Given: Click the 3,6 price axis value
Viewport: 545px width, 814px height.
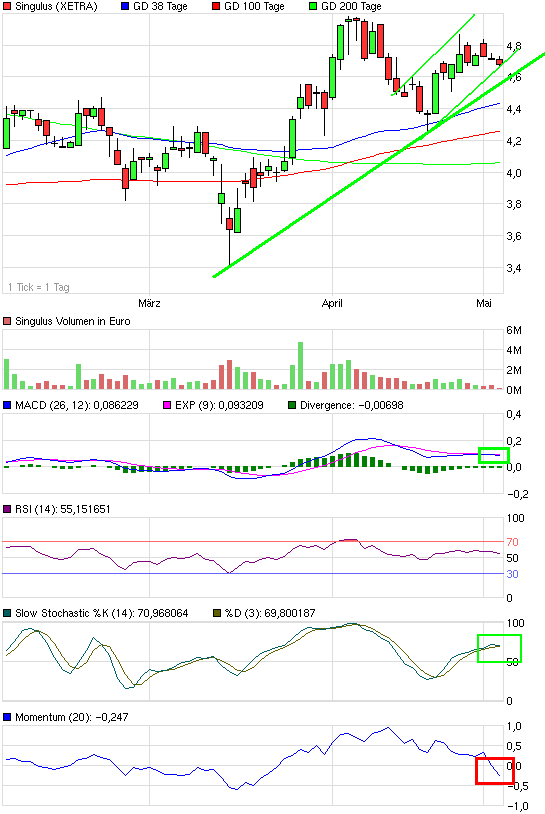Looking at the screenshot, I should click(x=514, y=236).
